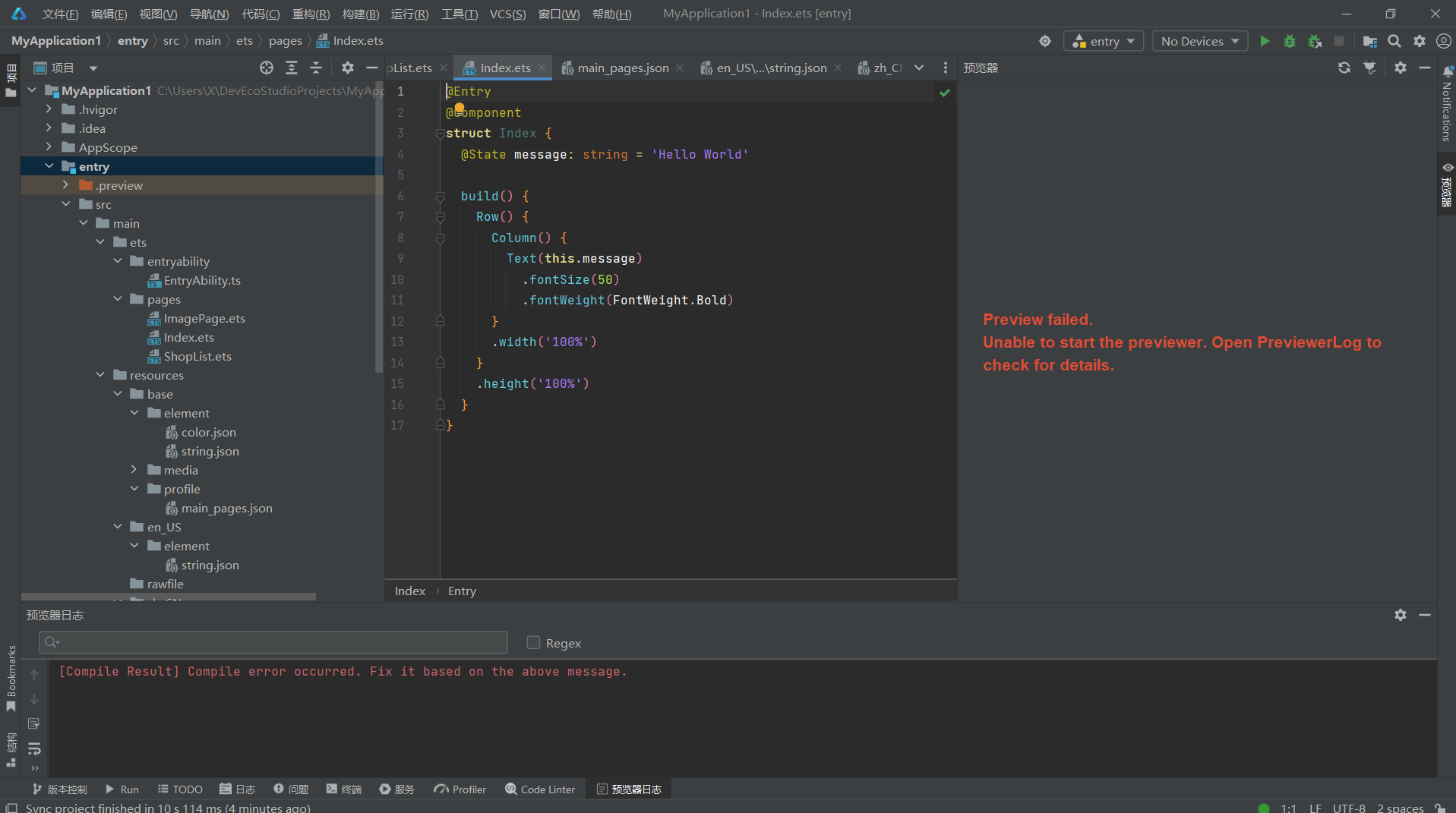The width and height of the screenshot is (1456, 813).
Task: Open the 构建(B) menu
Action: [x=360, y=14]
